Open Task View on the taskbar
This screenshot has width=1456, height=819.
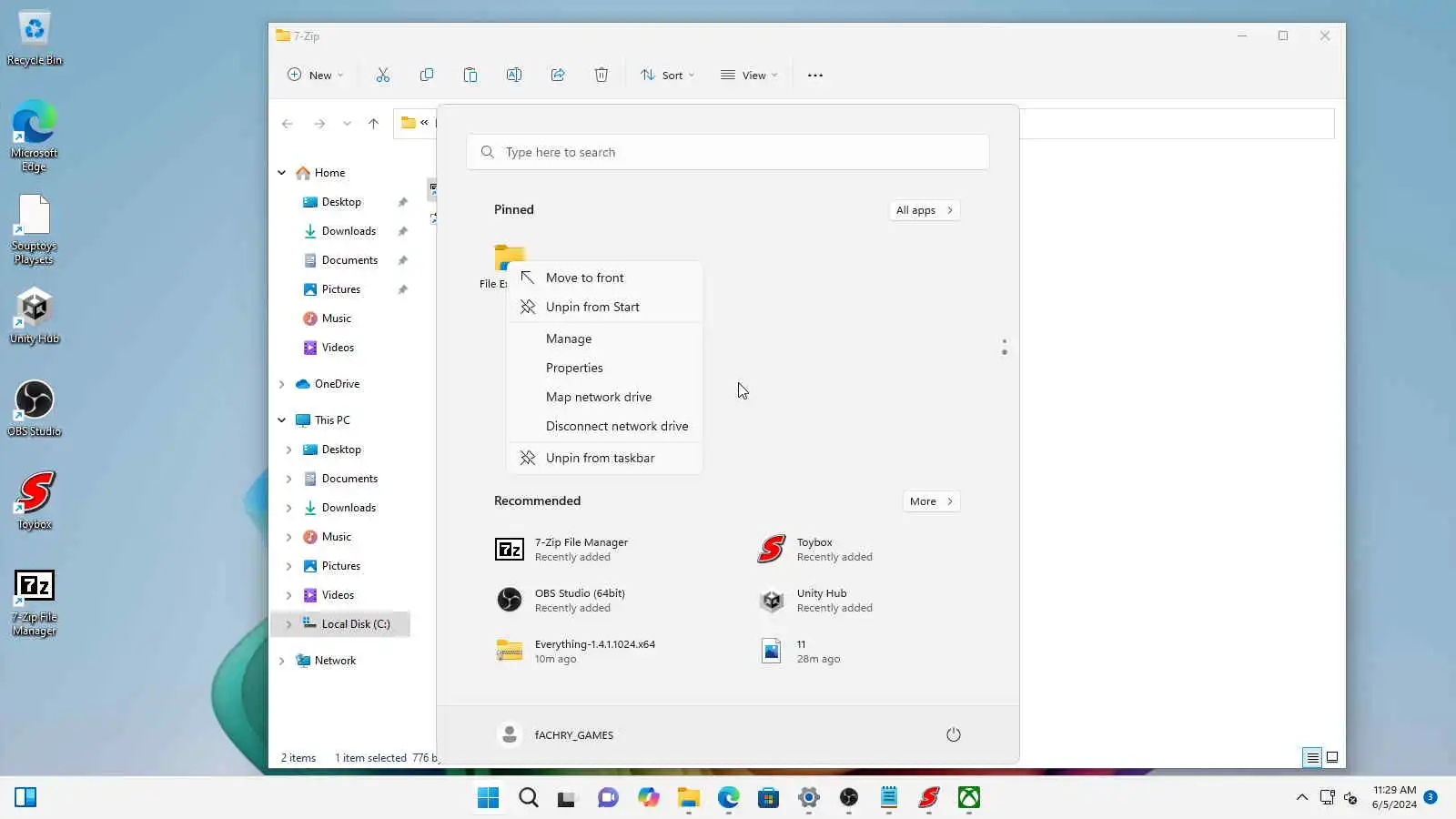click(x=568, y=798)
